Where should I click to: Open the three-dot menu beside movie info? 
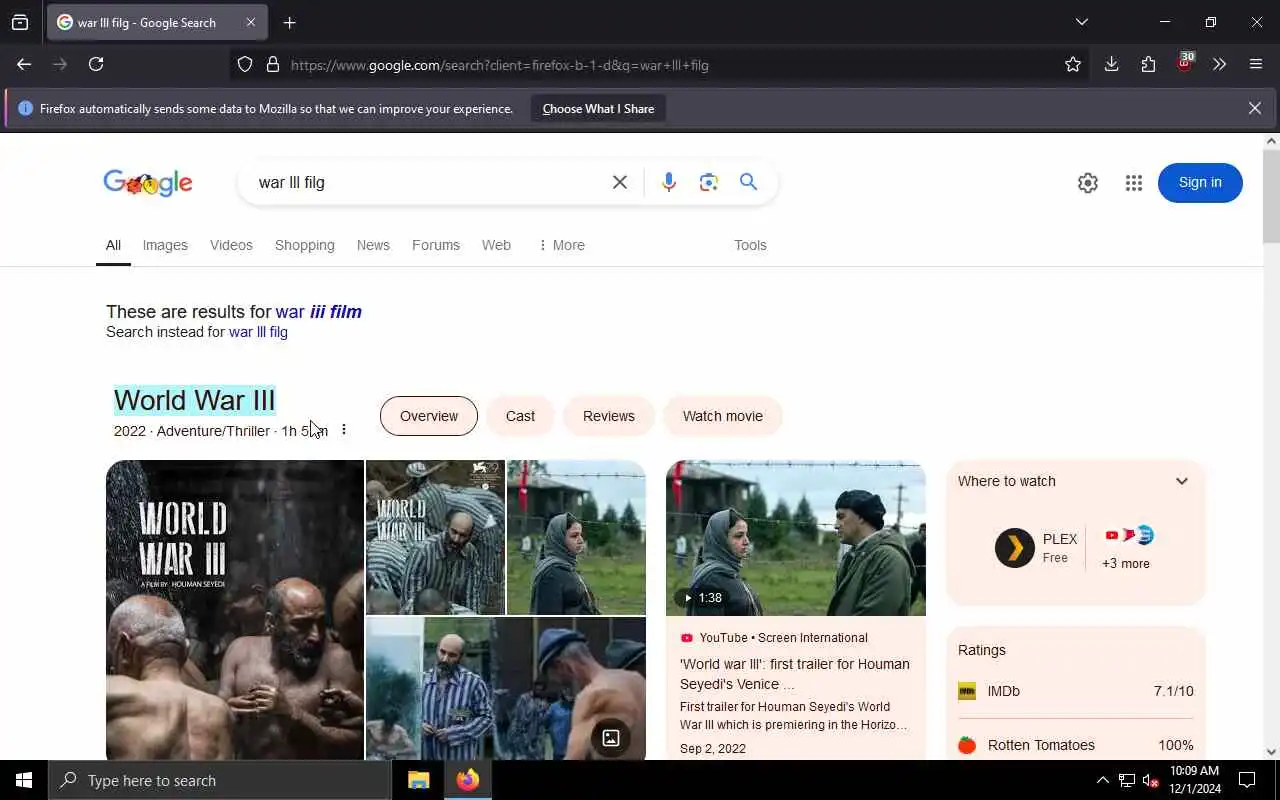pyautogui.click(x=344, y=430)
